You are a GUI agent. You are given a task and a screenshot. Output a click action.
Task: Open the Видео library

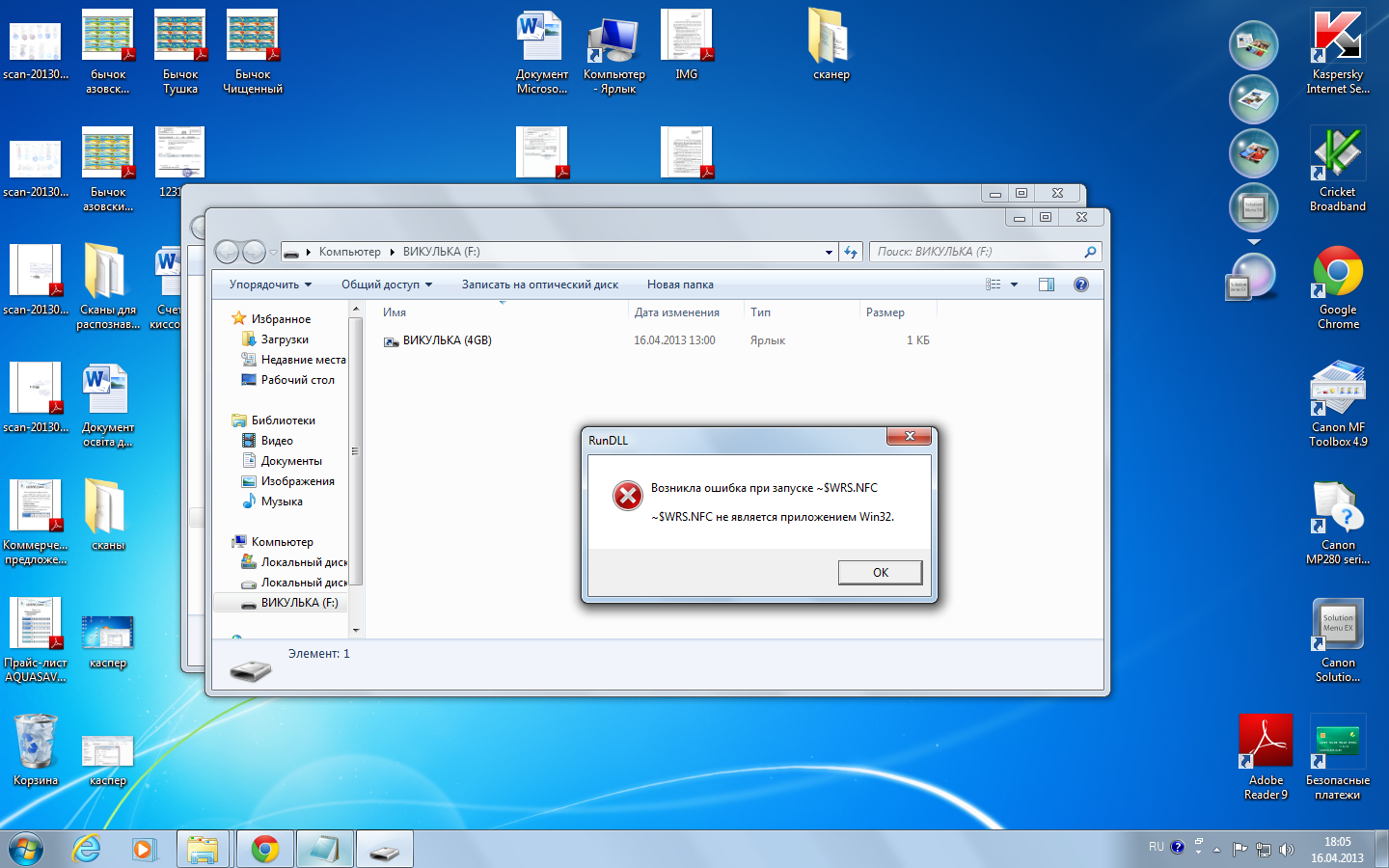(x=277, y=441)
